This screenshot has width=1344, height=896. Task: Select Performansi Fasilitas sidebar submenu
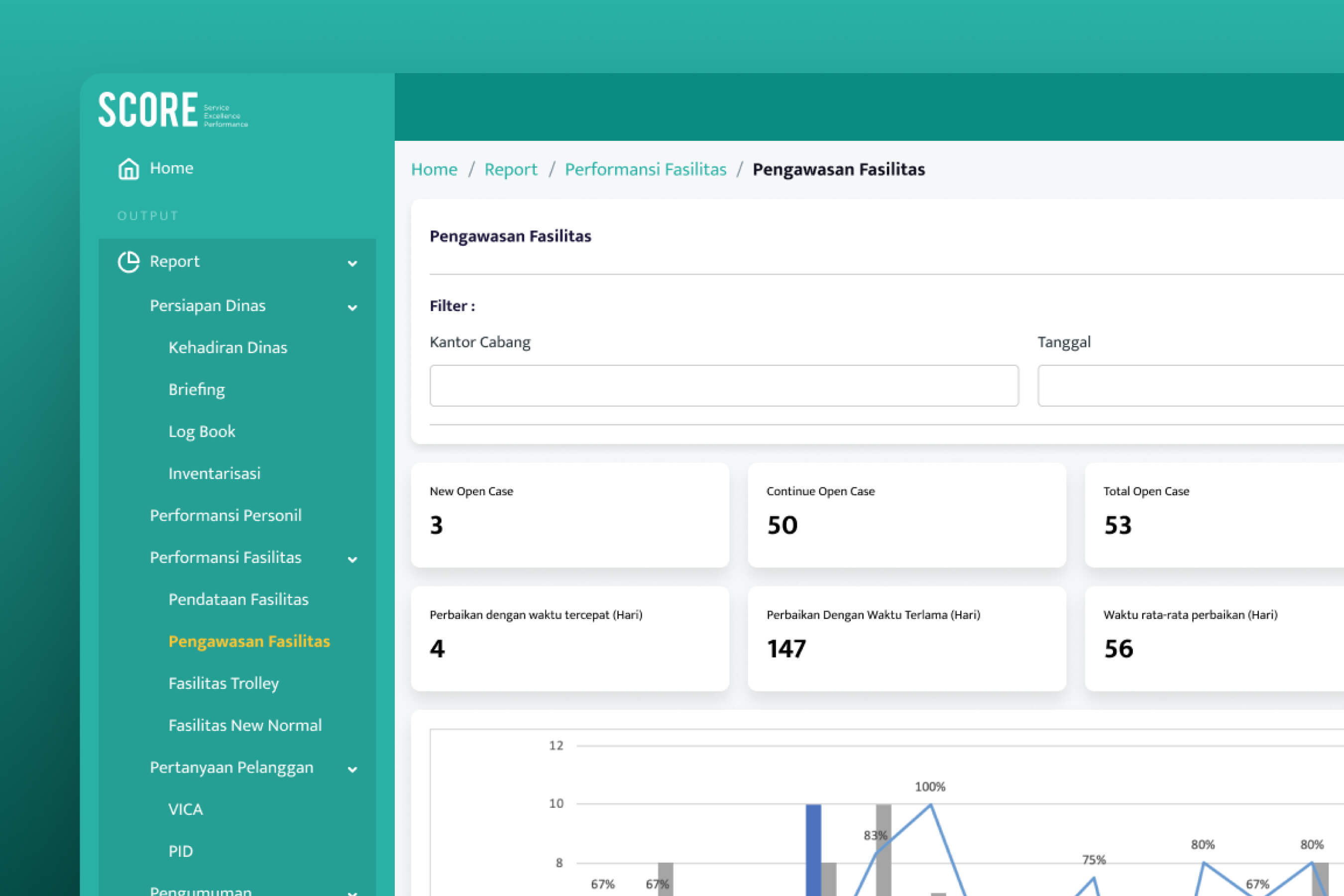(x=225, y=557)
